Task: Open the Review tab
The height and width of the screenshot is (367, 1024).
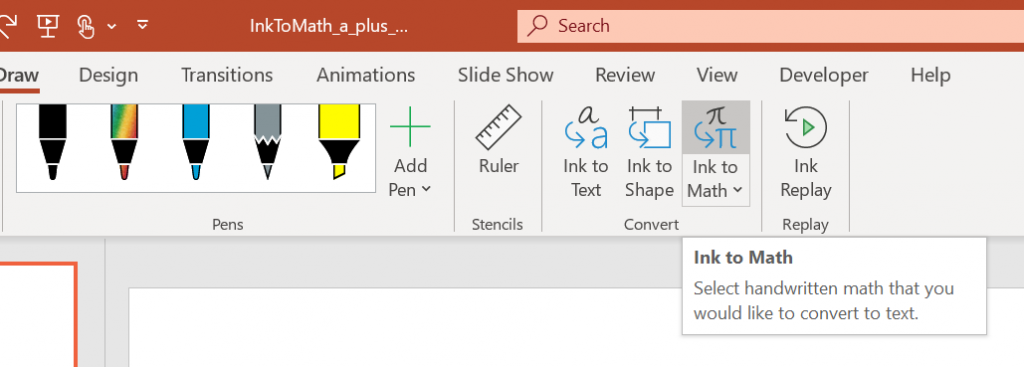Action: [x=625, y=75]
